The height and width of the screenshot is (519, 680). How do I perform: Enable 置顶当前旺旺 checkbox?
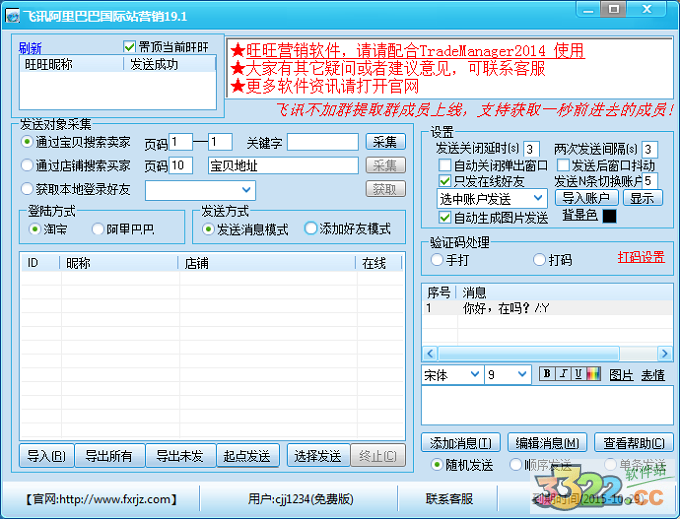[x=129, y=47]
